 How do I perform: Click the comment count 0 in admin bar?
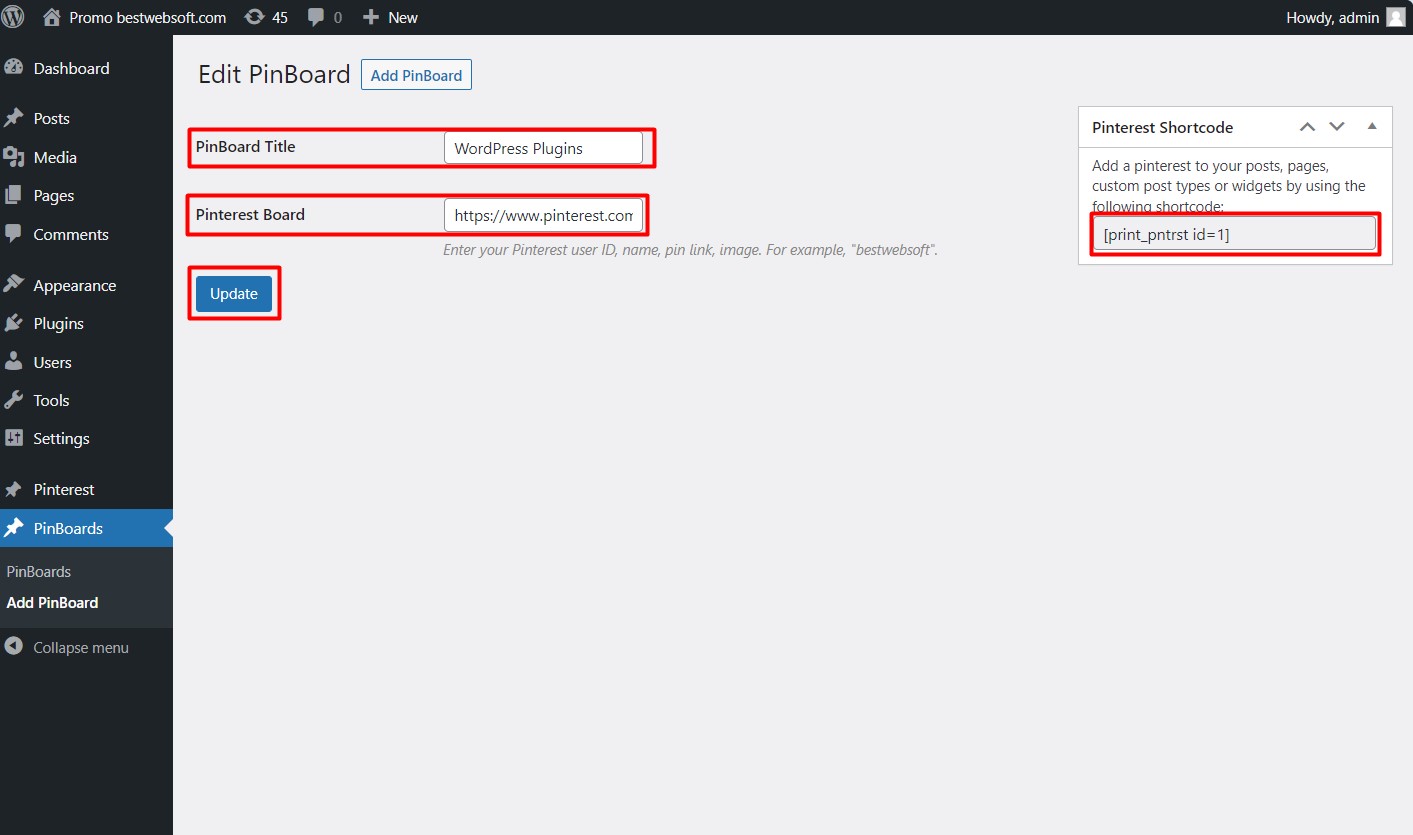[337, 17]
